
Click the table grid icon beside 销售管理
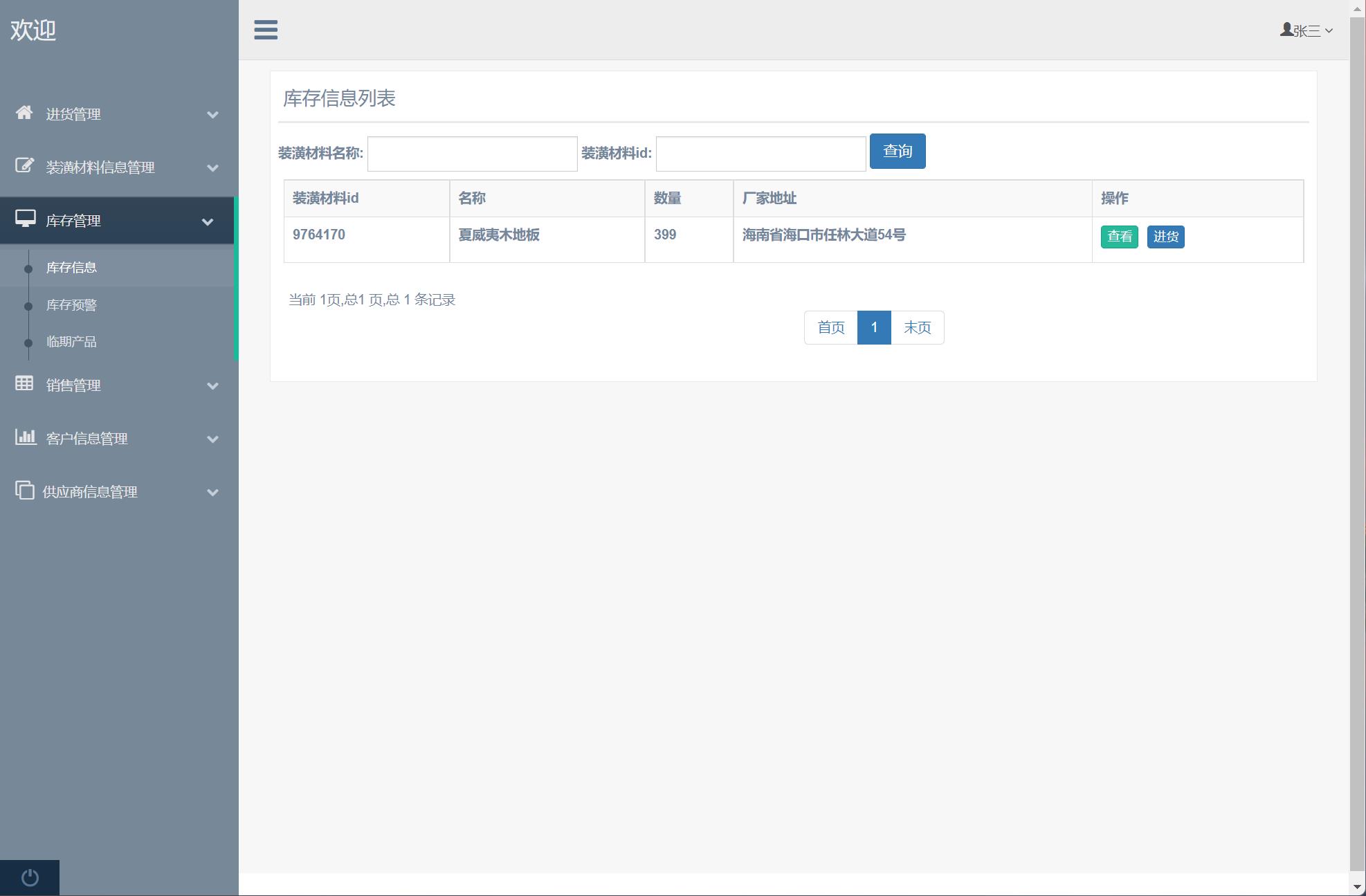(x=24, y=383)
